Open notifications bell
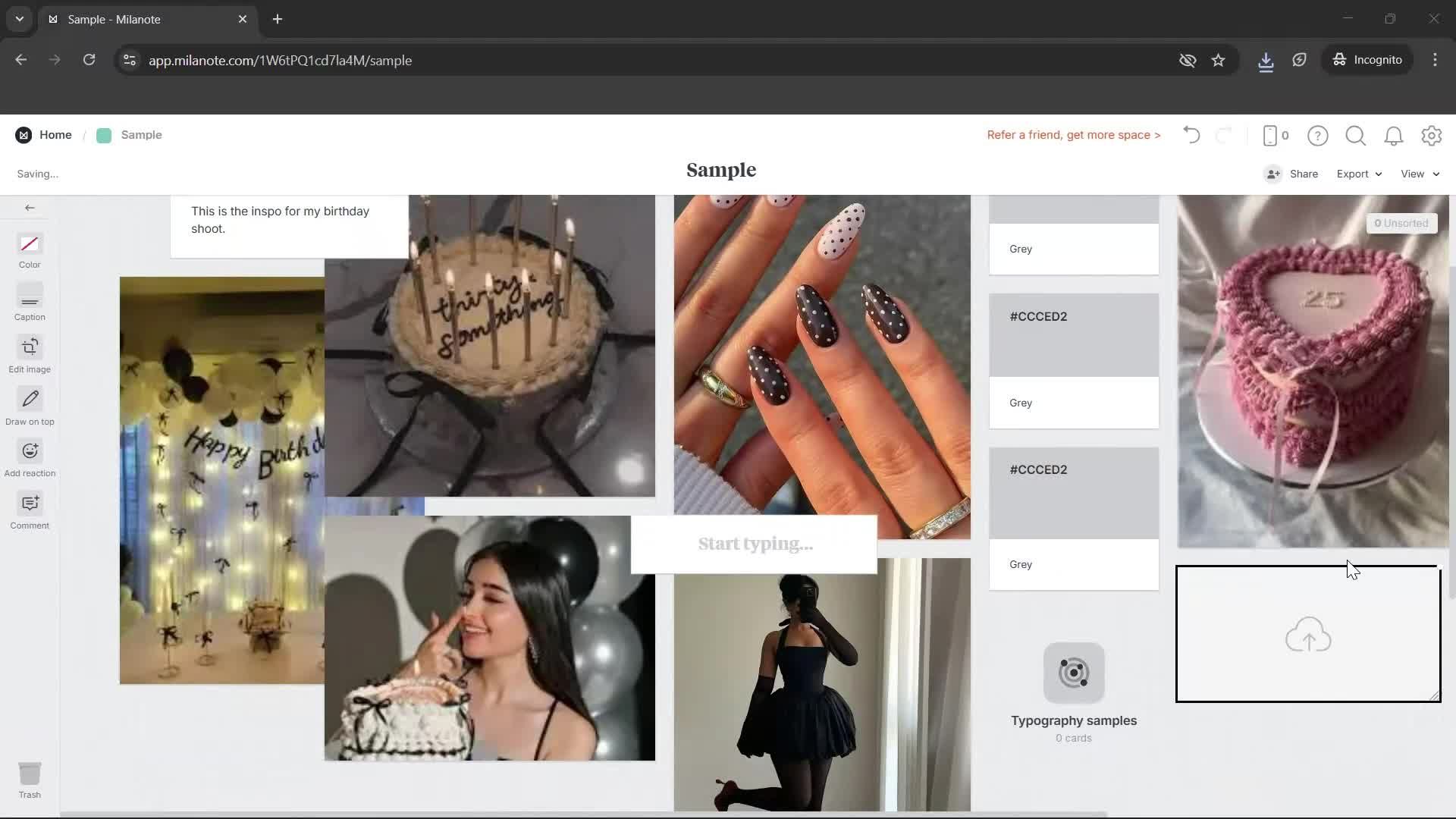 (1394, 135)
